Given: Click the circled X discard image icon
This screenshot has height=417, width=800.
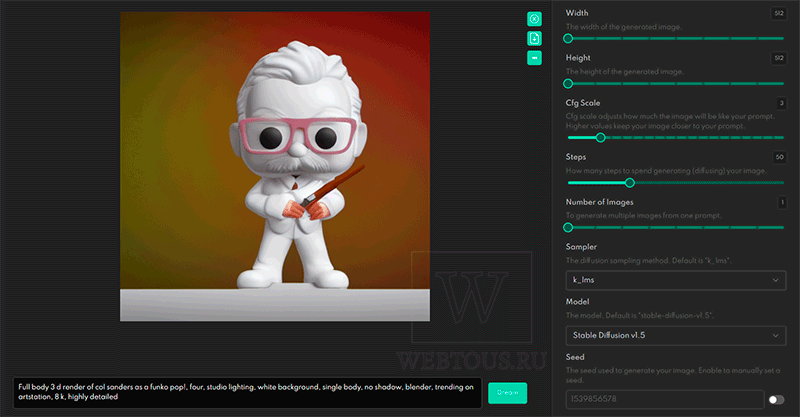Looking at the screenshot, I should coord(534,19).
